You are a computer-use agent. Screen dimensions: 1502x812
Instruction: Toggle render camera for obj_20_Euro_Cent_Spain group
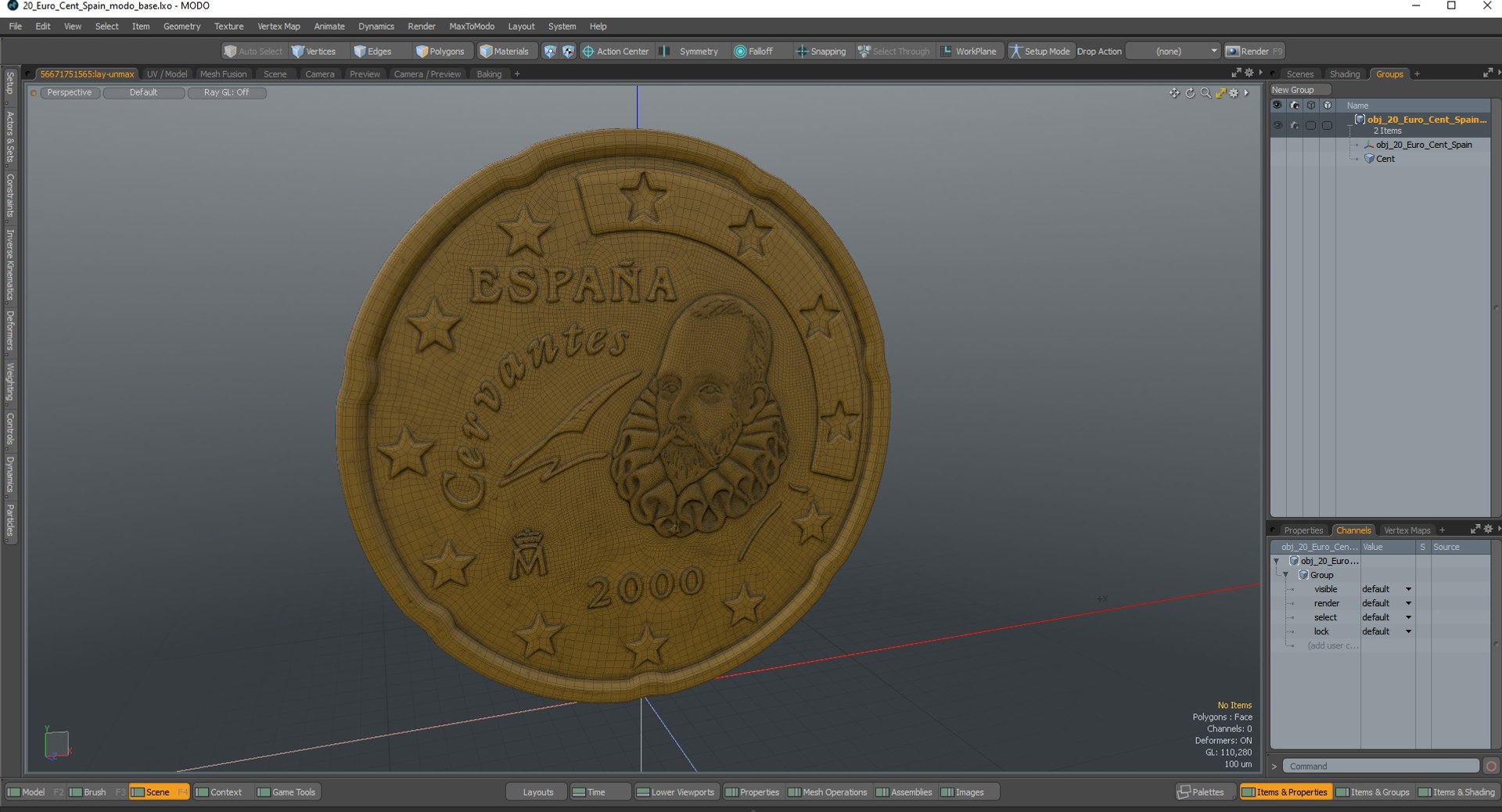(1295, 125)
